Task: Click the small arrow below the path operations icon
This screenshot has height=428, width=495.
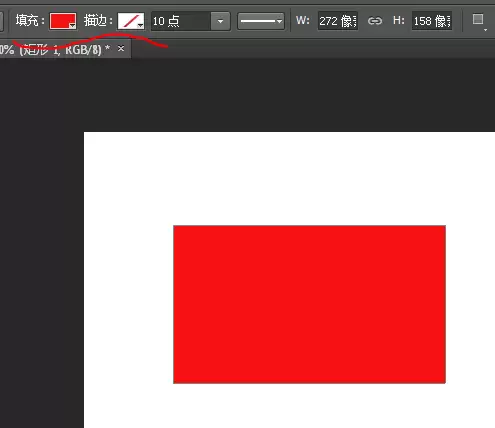Action: point(485,30)
